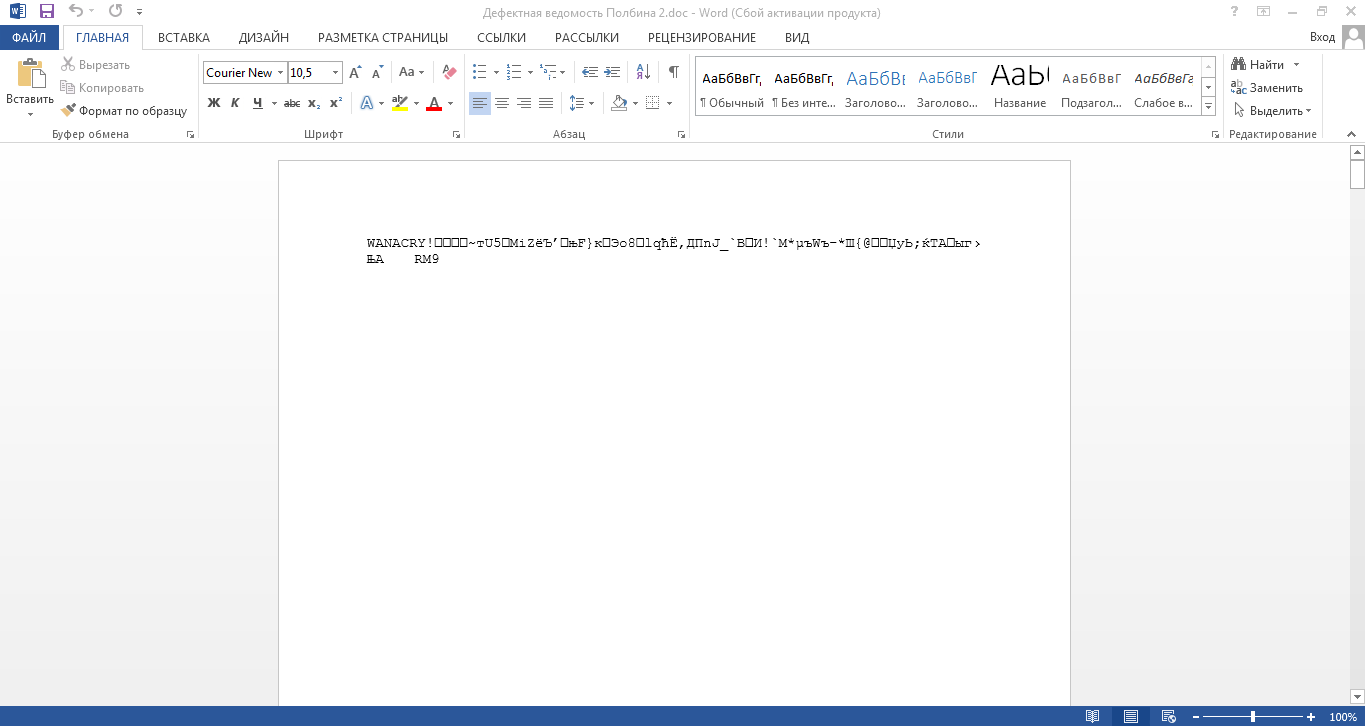Expand the underline style dropdown arrow
The width and height of the screenshot is (1365, 726).
pos(273,103)
